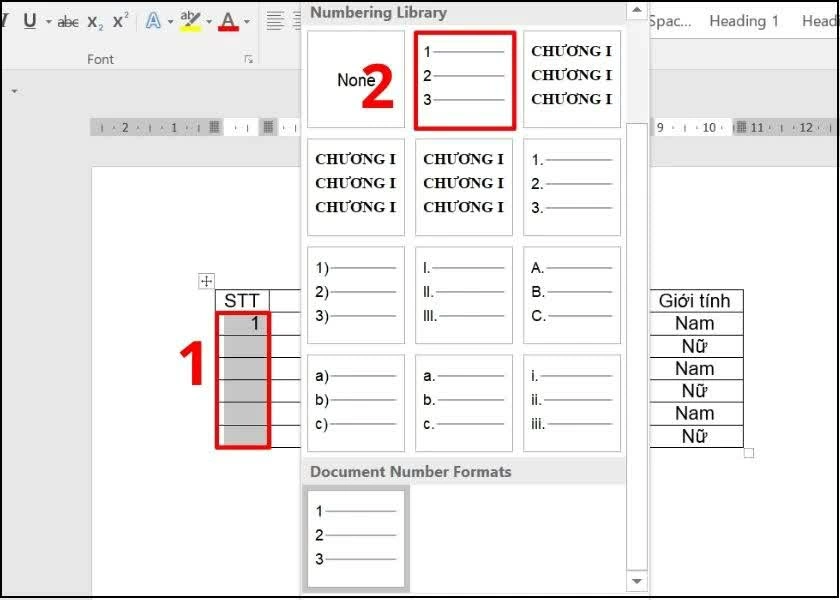
Task: Pick the I. II. III. uppercase Roman numbering
Action: (464, 295)
